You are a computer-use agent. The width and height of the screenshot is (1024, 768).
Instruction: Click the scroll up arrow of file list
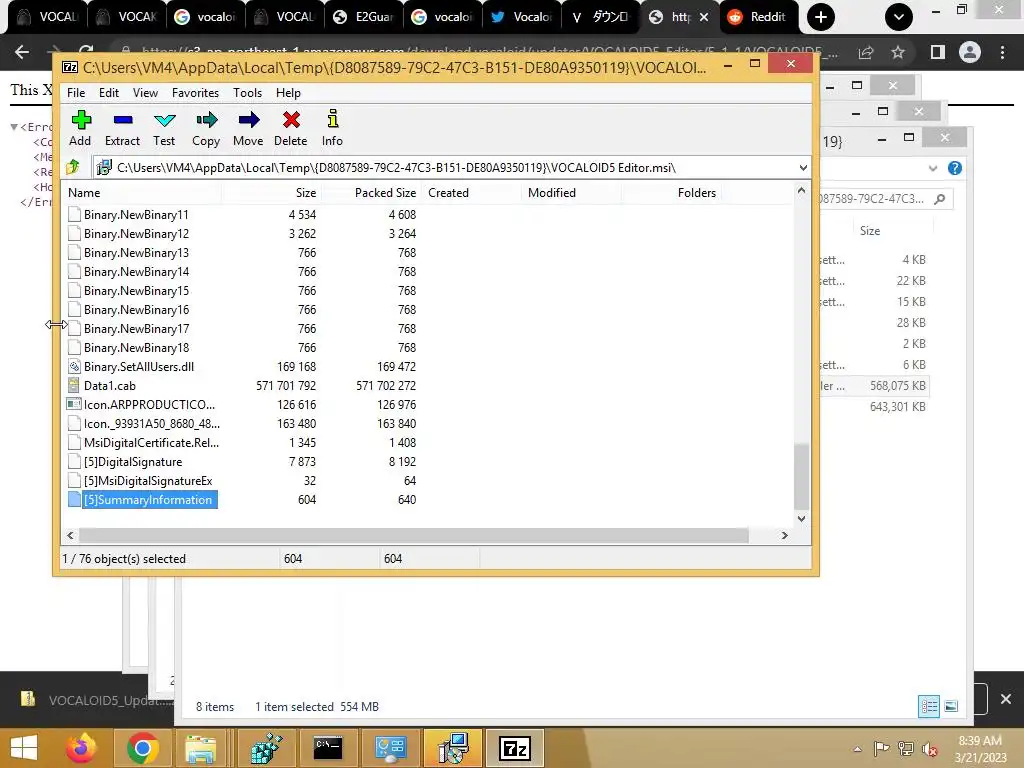click(x=801, y=191)
